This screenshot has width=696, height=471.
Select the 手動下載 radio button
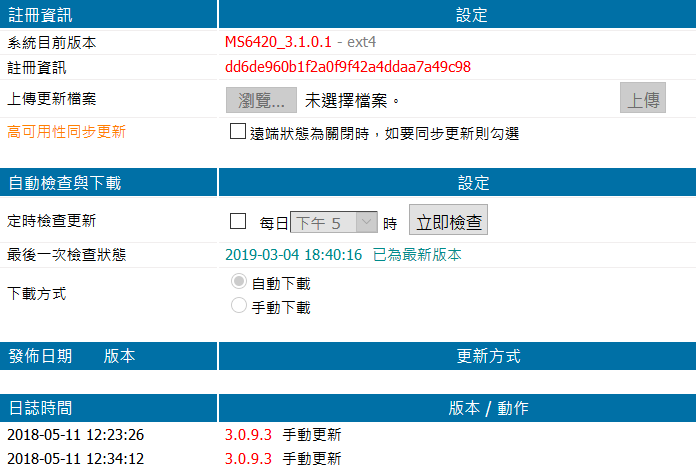(238, 306)
